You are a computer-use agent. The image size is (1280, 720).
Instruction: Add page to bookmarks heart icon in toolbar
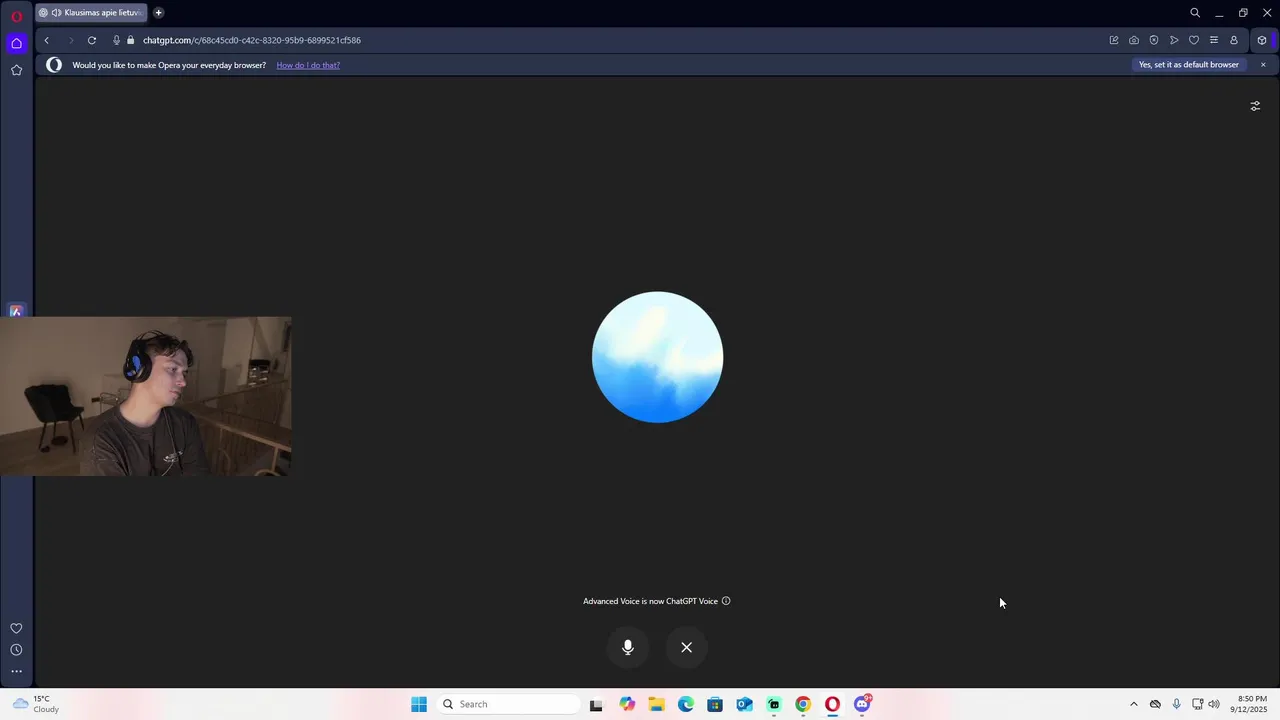tap(1194, 40)
